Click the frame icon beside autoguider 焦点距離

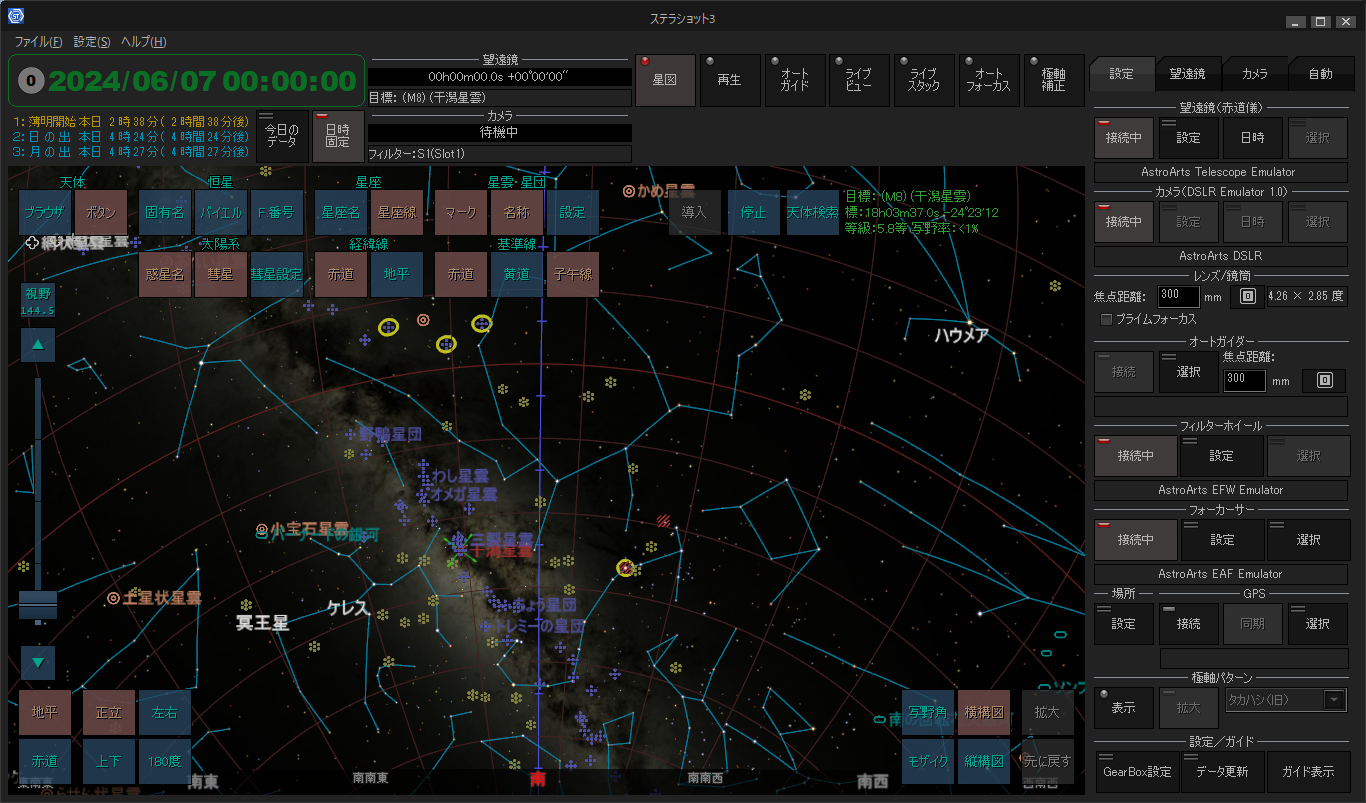(1324, 380)
